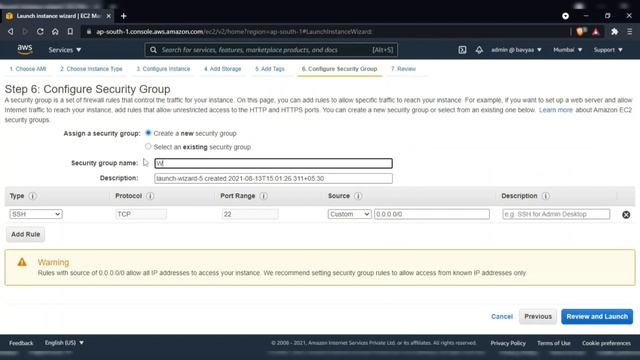Image resolution: width=640 pixels, height=360 pixels.
Task: Open the English (US) language dropdown
Action: (x=64, y=343)
